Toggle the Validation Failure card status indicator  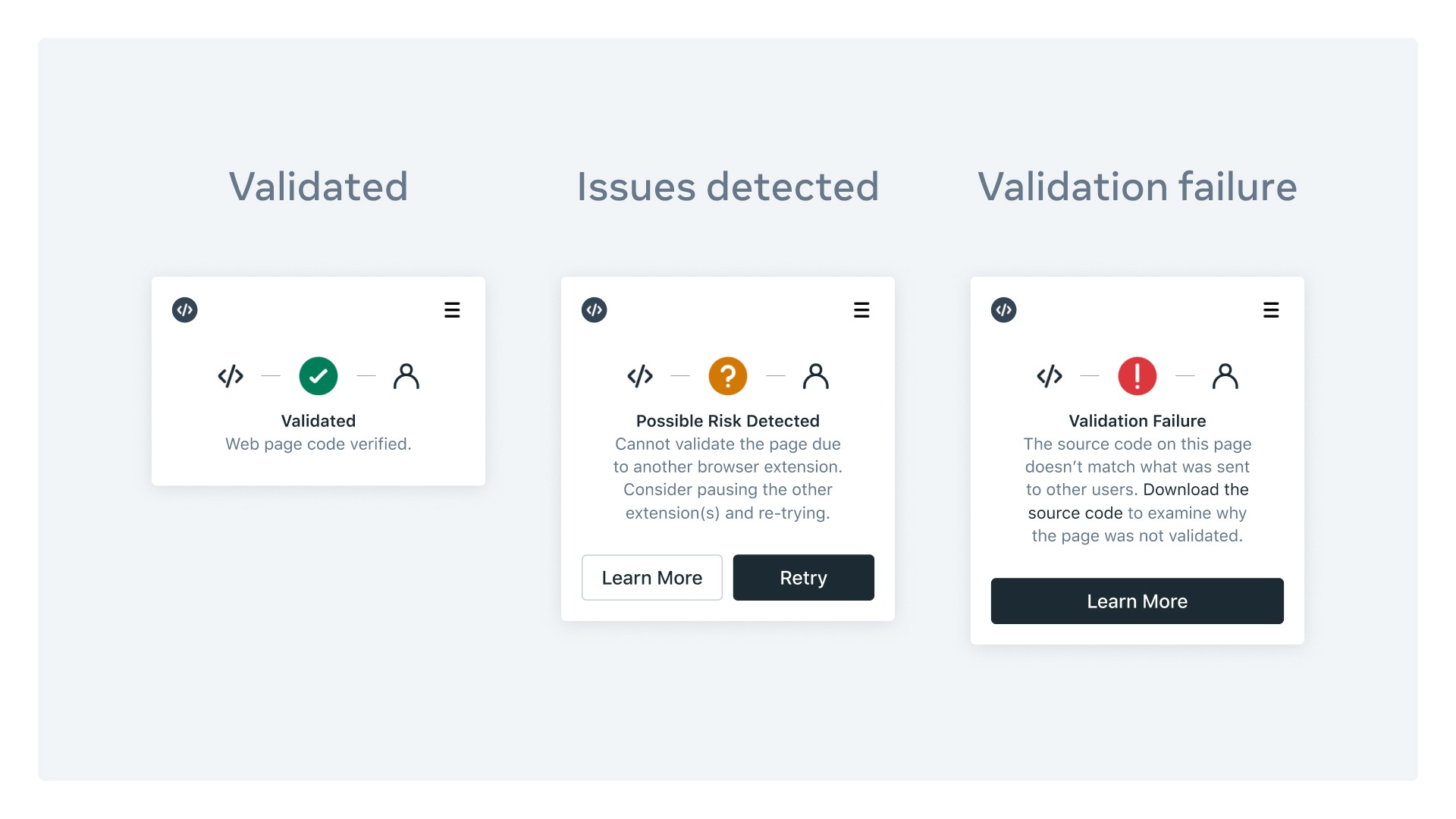[x=1137, y=375]
